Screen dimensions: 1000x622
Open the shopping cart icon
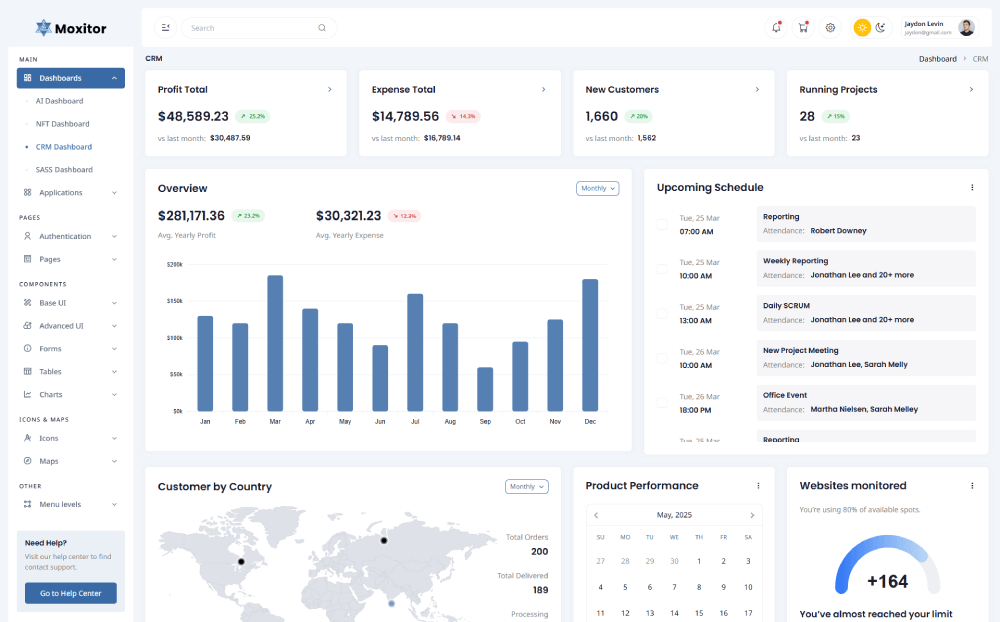point(803,28)
